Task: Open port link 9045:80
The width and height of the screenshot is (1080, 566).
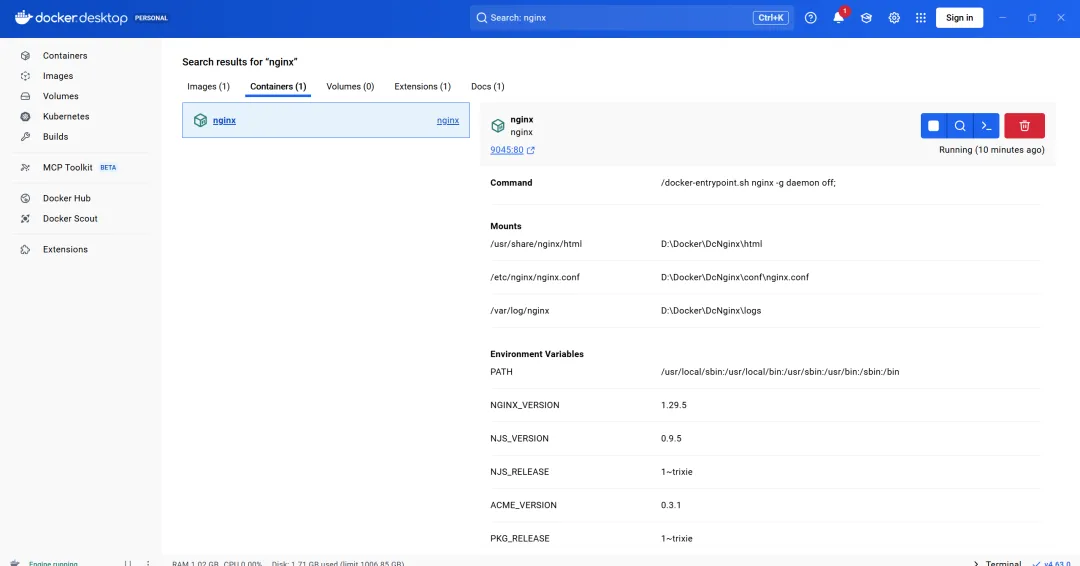Action: [507, 150]
